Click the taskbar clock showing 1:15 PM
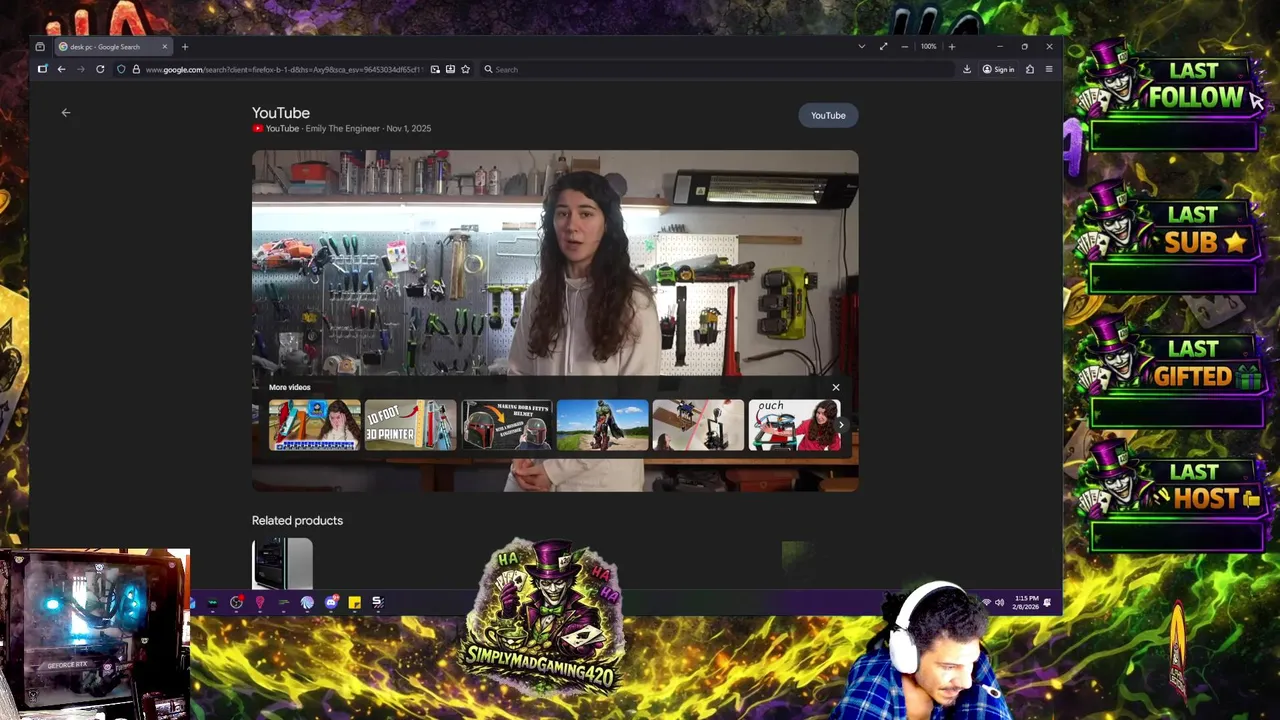Screen dimensions: 1280x720 tap(1026, 602)
